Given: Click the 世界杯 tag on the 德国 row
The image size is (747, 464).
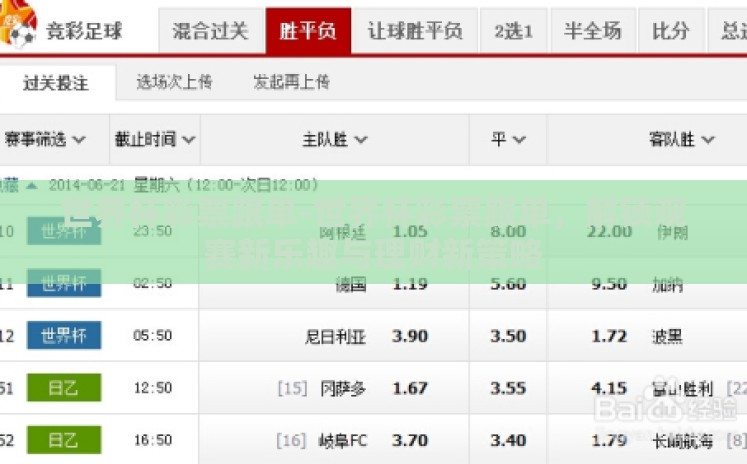Looking at the screenshot, I should [64, 283].
